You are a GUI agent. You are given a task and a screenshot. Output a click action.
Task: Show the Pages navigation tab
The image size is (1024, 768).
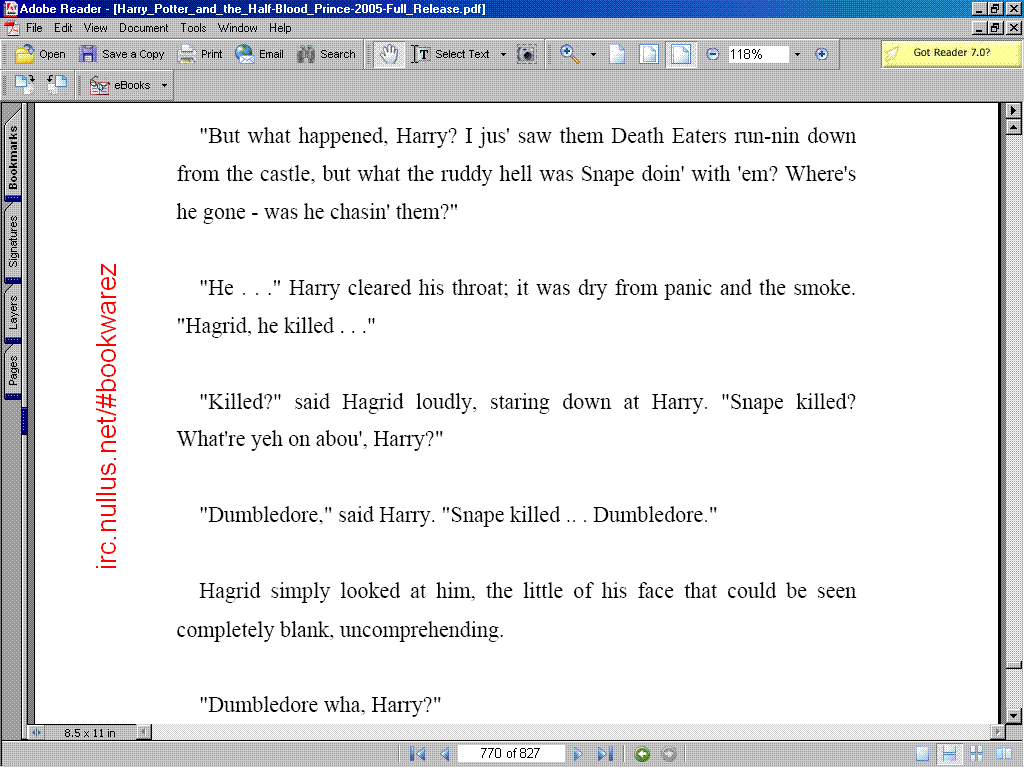coord(13,370)
